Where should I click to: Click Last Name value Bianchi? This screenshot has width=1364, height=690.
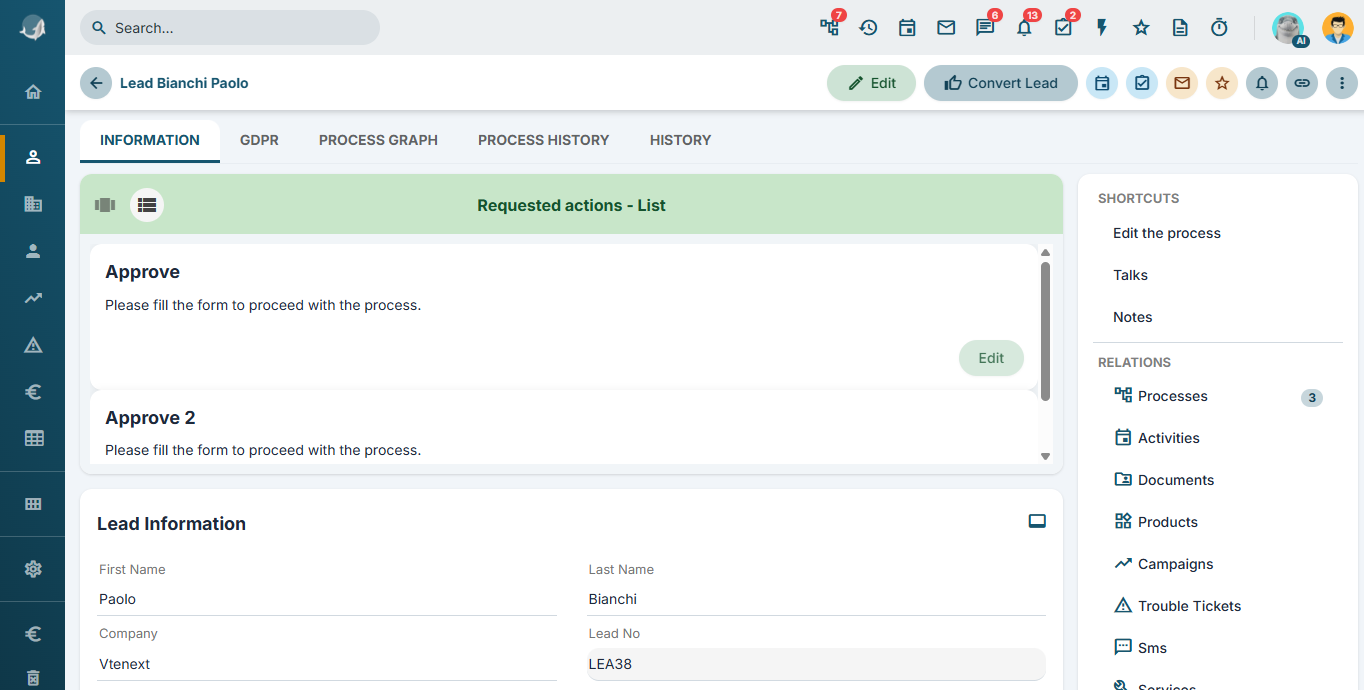(x=613, y=599)
